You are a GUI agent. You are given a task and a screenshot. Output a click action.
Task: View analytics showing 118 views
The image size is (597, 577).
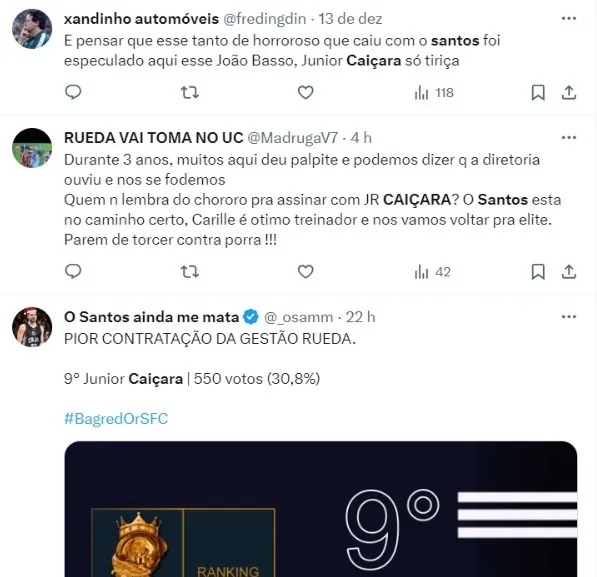point(434,93)
